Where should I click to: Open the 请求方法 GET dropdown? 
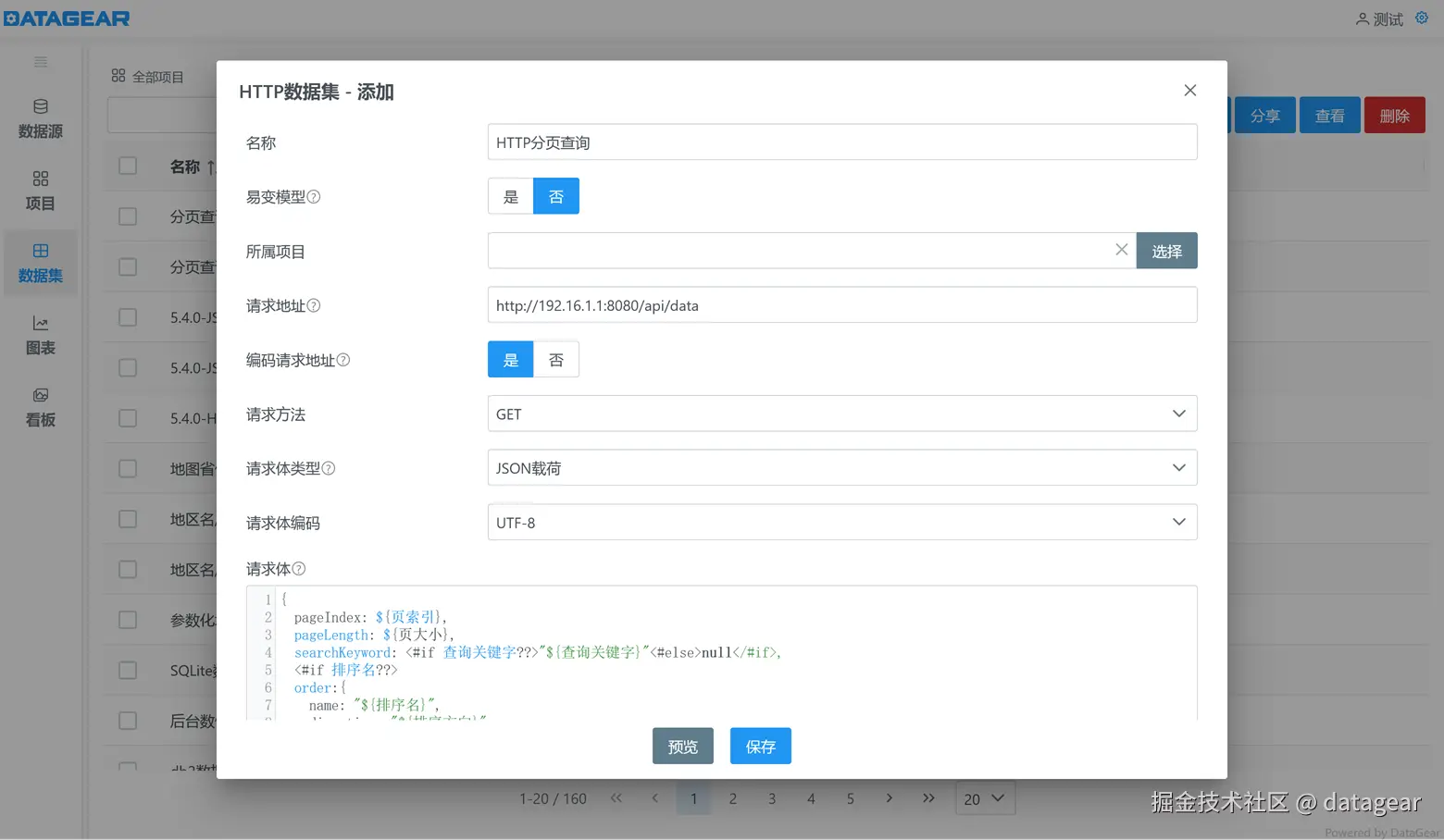tap(842, 414)
